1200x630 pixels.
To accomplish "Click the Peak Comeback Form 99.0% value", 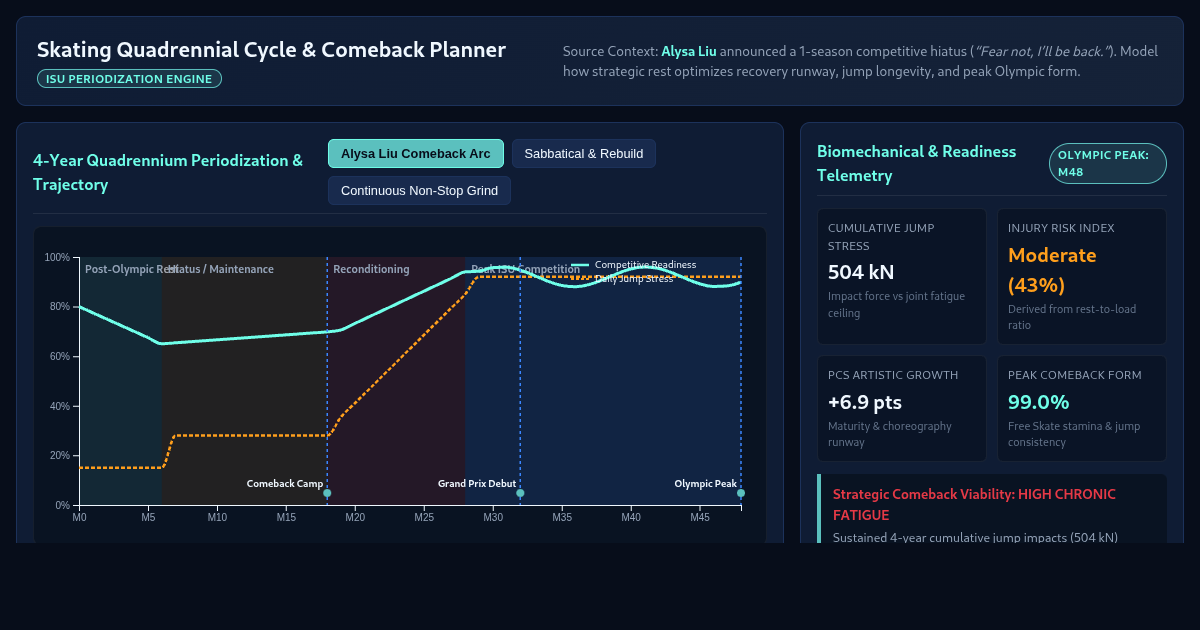I will [1038, 402].
